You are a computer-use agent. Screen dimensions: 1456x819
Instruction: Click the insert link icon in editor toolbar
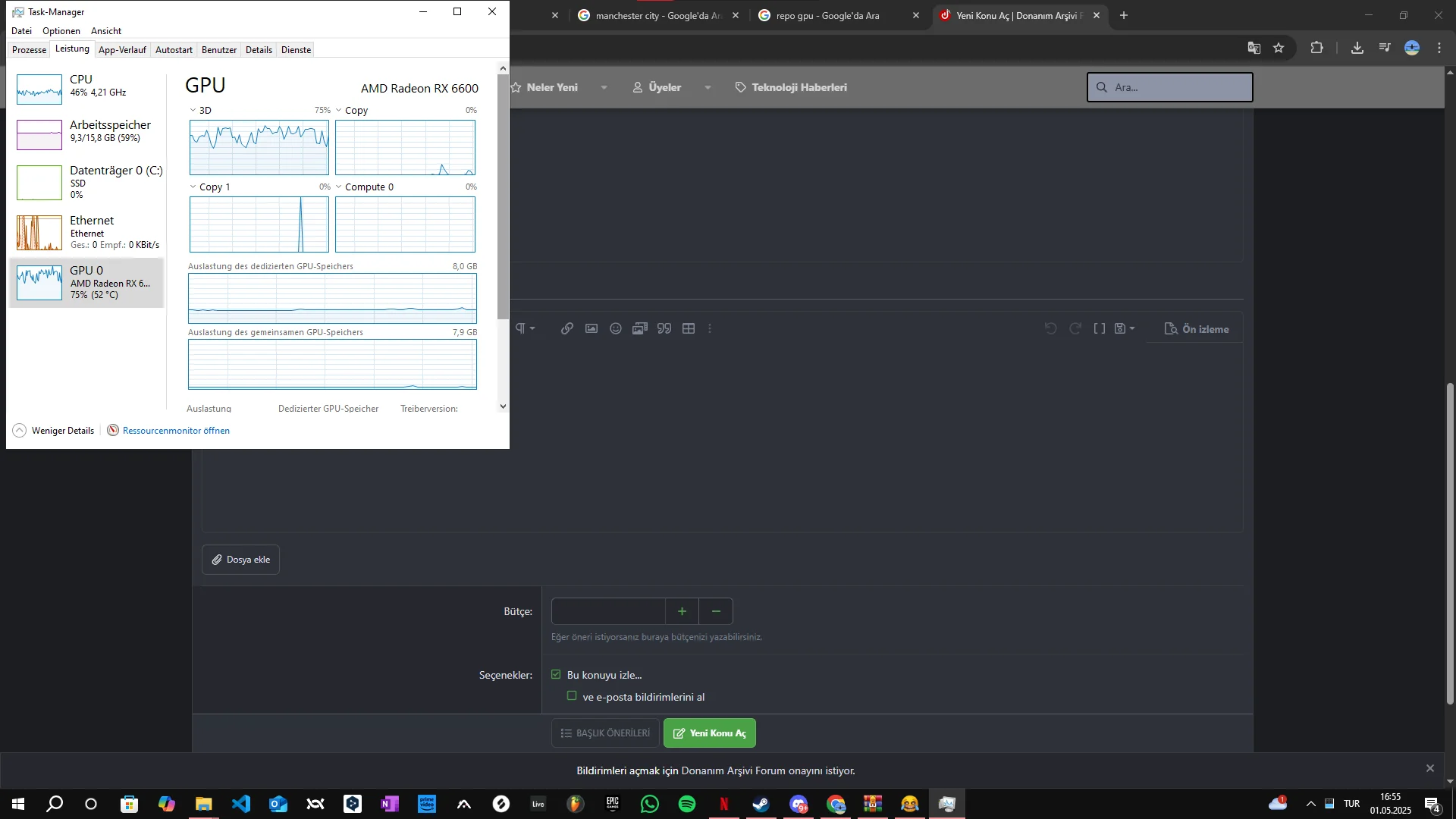point(566,328)
